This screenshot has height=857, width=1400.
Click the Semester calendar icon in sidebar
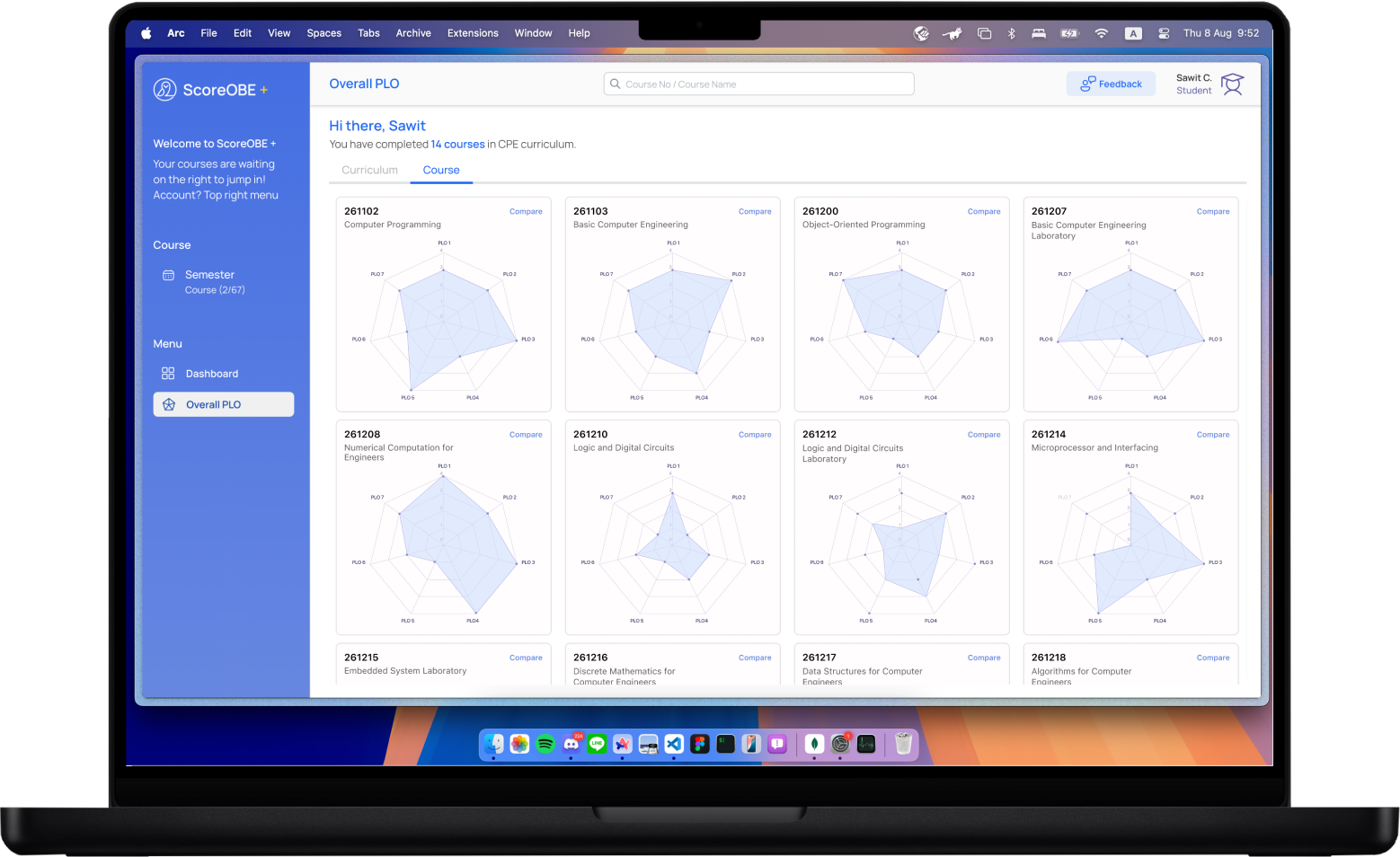click(168, 275)
